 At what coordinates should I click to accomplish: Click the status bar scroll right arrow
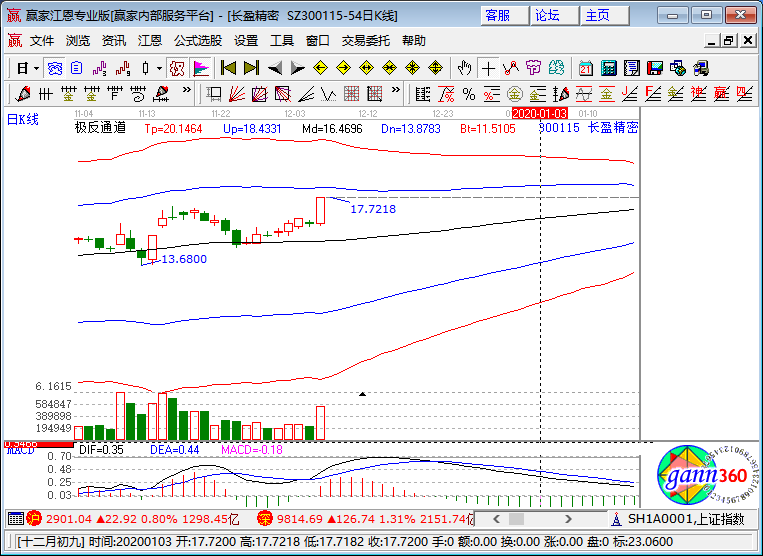[568, 519]
